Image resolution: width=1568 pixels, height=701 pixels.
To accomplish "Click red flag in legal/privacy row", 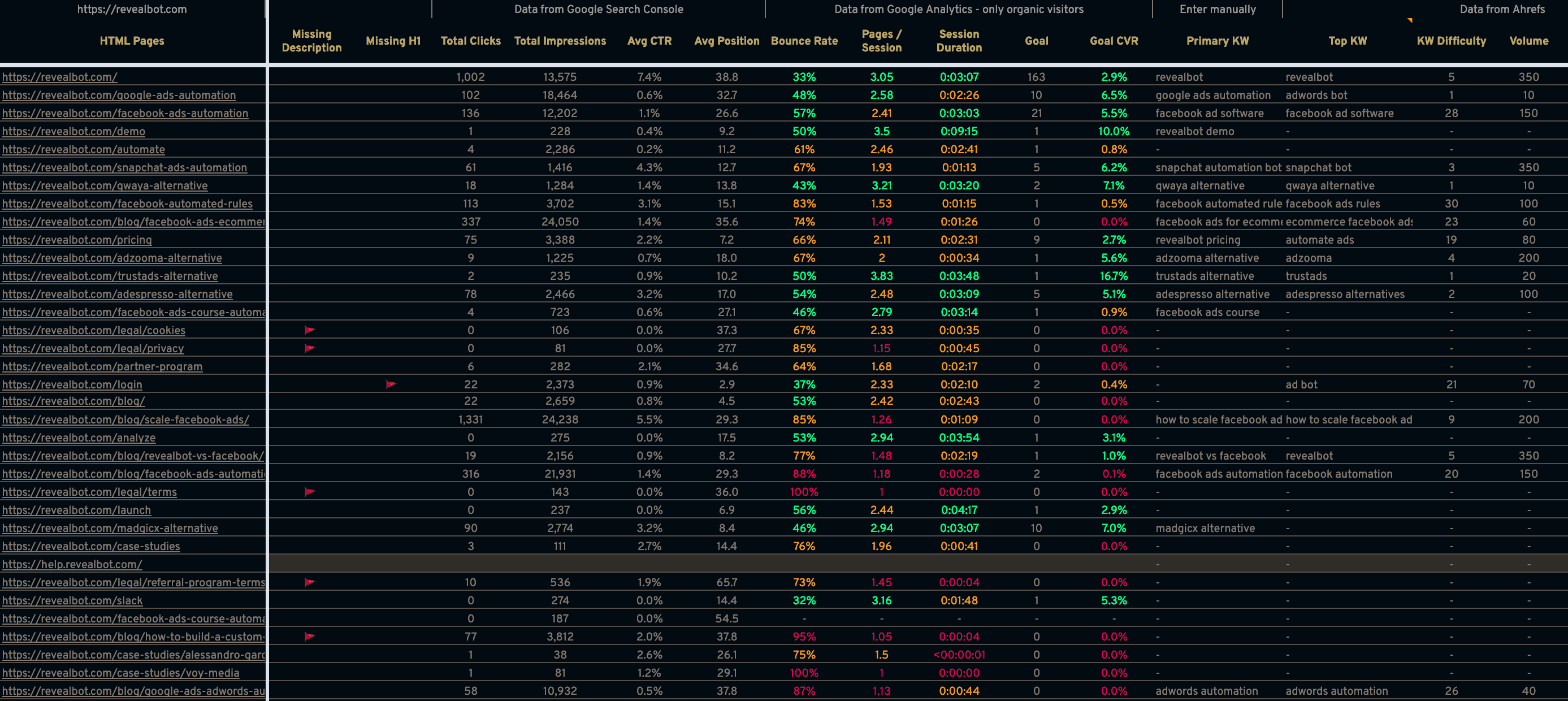I will pyautogui.click(x=310, y=348).
